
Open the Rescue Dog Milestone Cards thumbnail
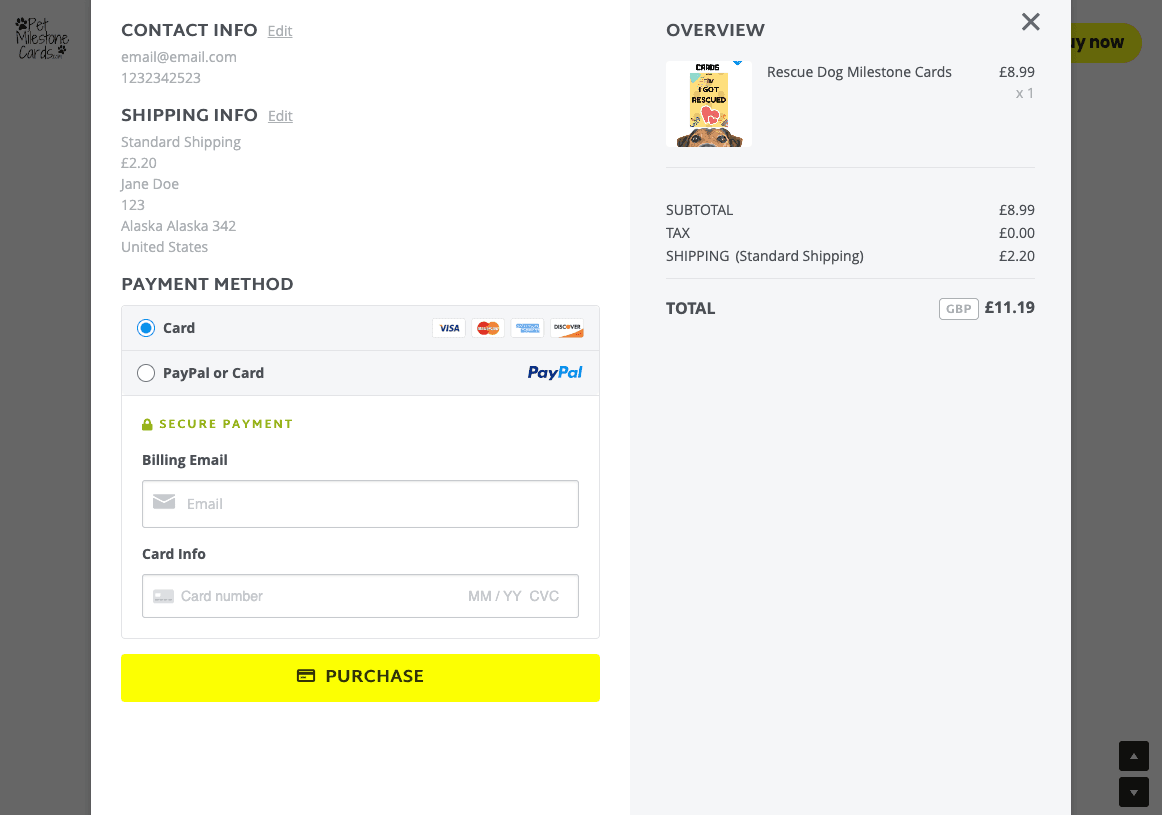(709, 104)
